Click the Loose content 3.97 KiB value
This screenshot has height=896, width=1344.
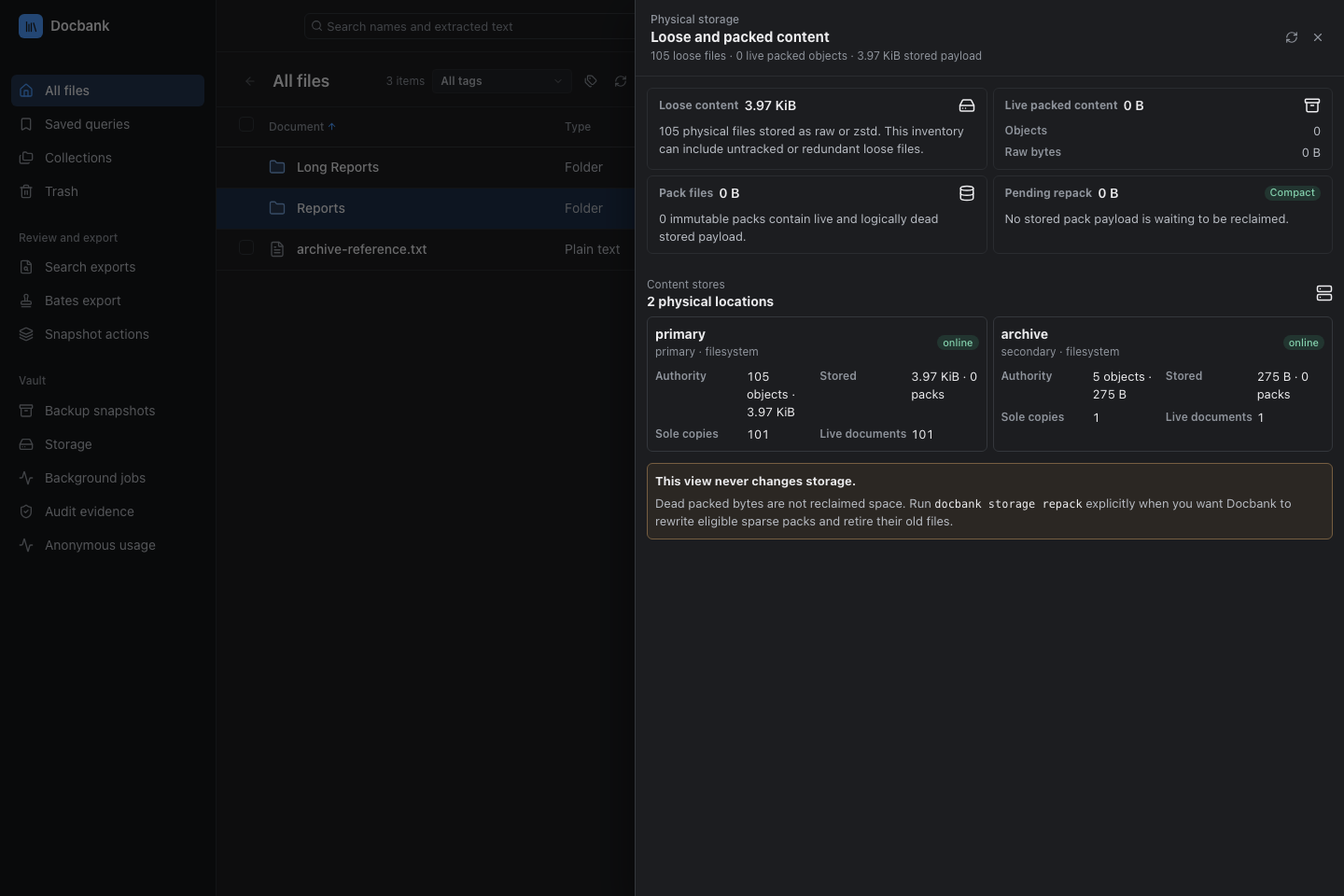[x=770, y=105]
